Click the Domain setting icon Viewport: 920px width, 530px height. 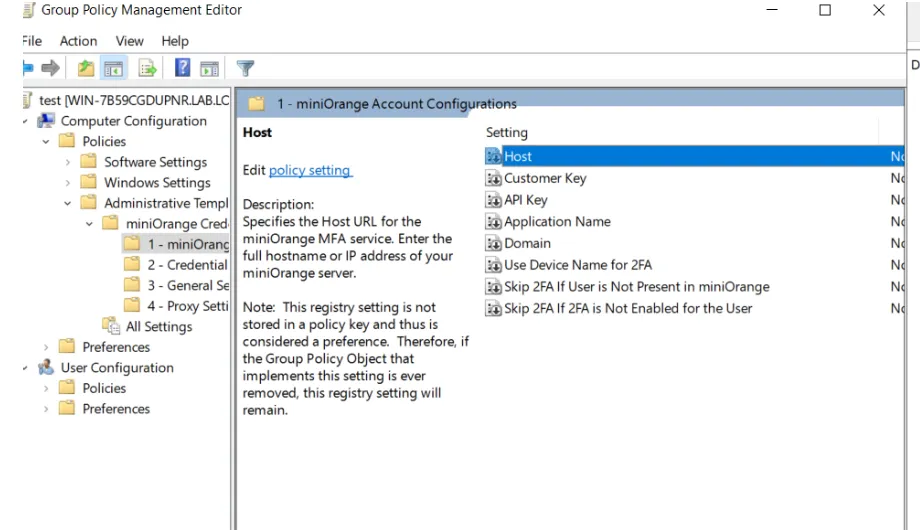493,243
